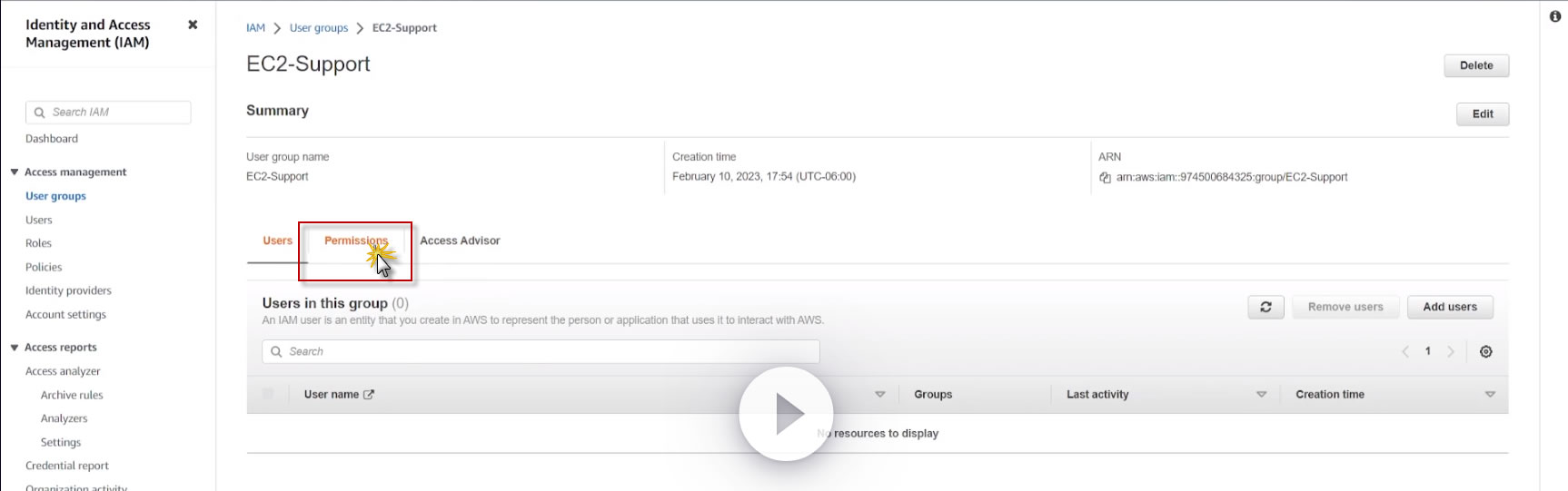Open access analyzer Settings

click(61, 442)
